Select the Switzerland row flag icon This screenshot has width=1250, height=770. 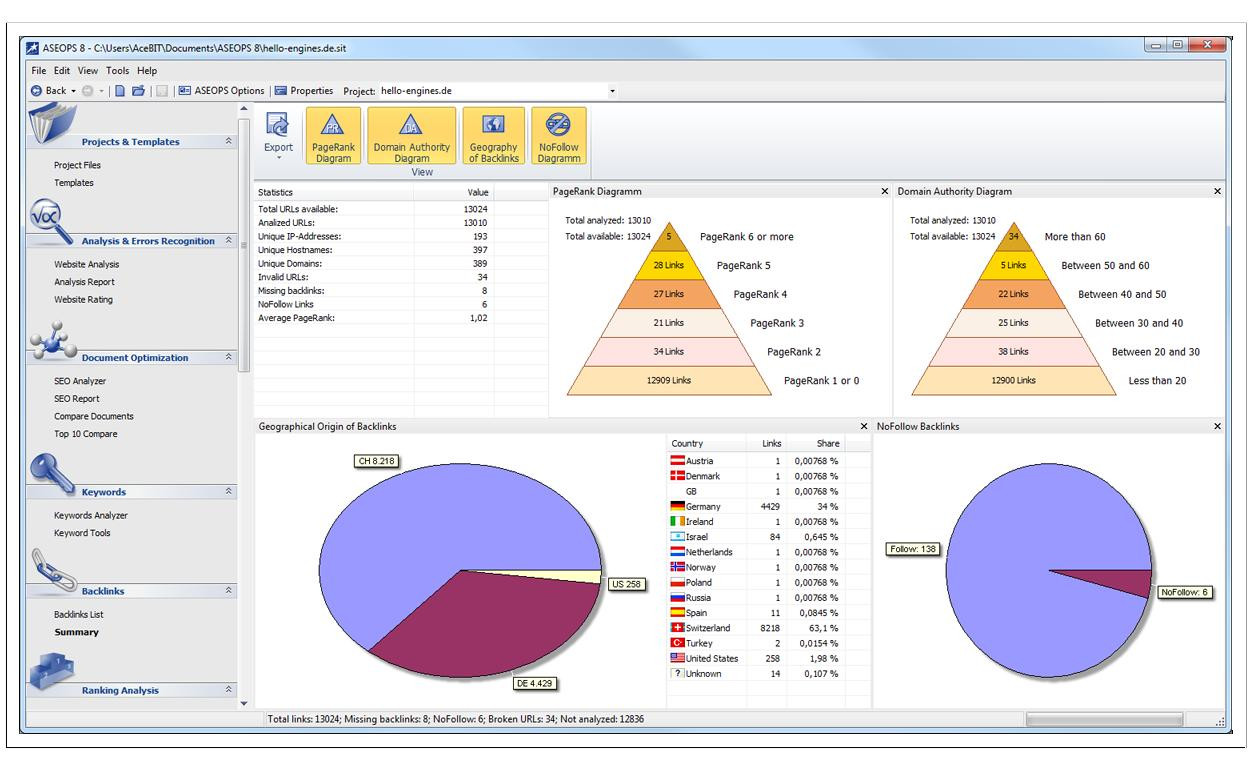[x=677, y=628]
